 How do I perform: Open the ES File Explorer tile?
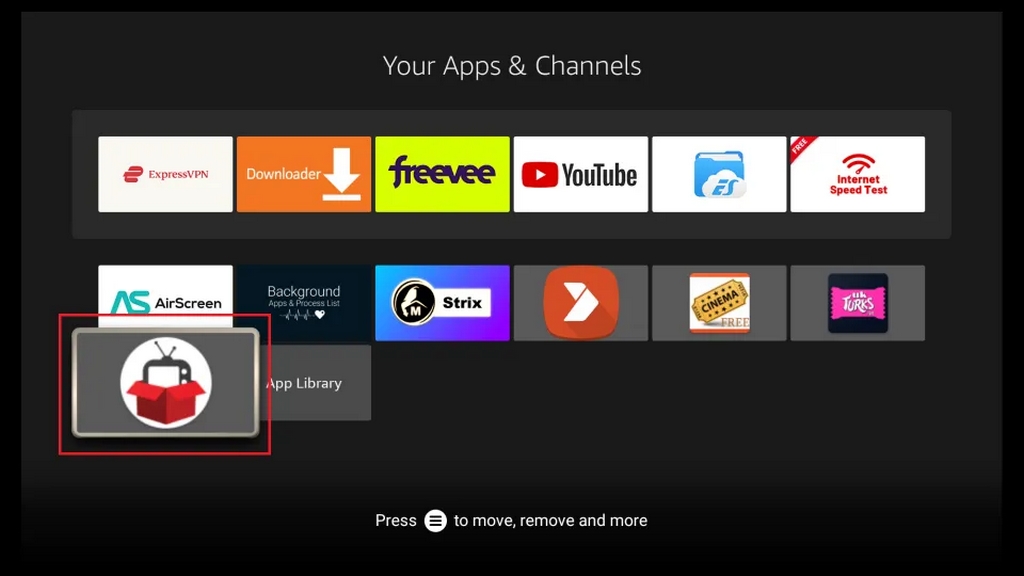tap(719, 174)
